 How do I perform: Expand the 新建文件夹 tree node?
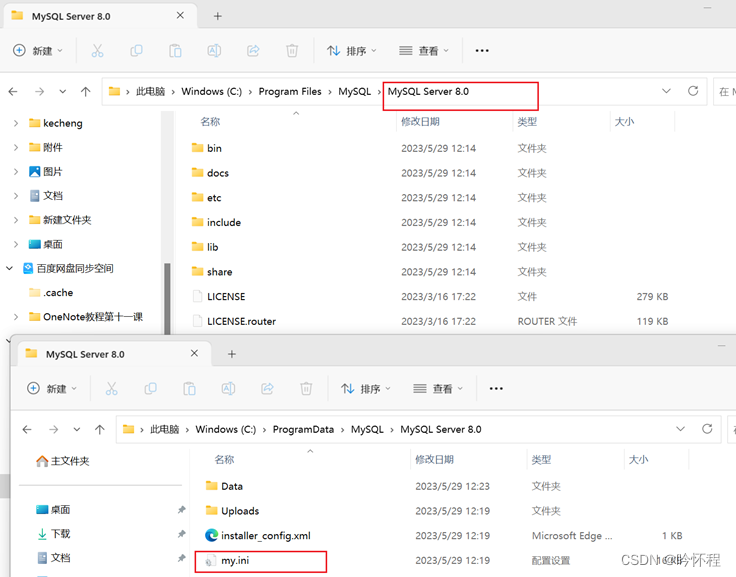click(x=16, y=220)
